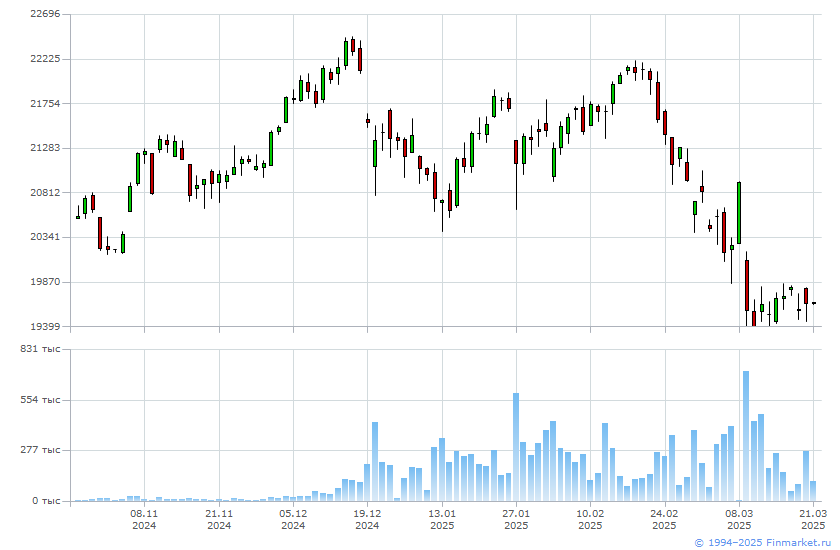Select the 05.12 2024 date label
The width and height of the screenshot is (840, 550).
coord(293,519)
